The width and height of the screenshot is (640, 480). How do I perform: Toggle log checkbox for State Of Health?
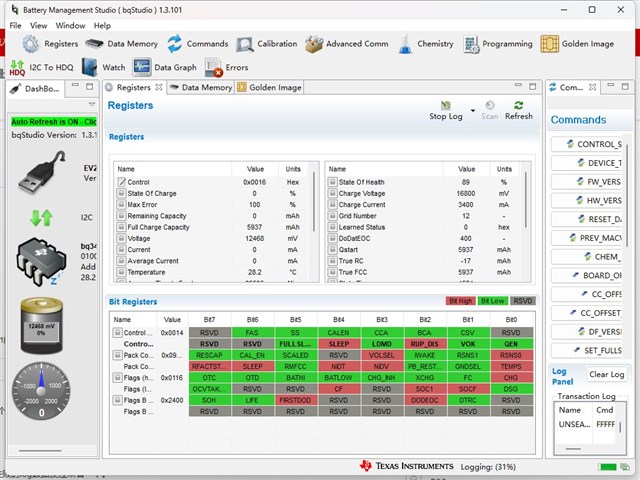332,182
